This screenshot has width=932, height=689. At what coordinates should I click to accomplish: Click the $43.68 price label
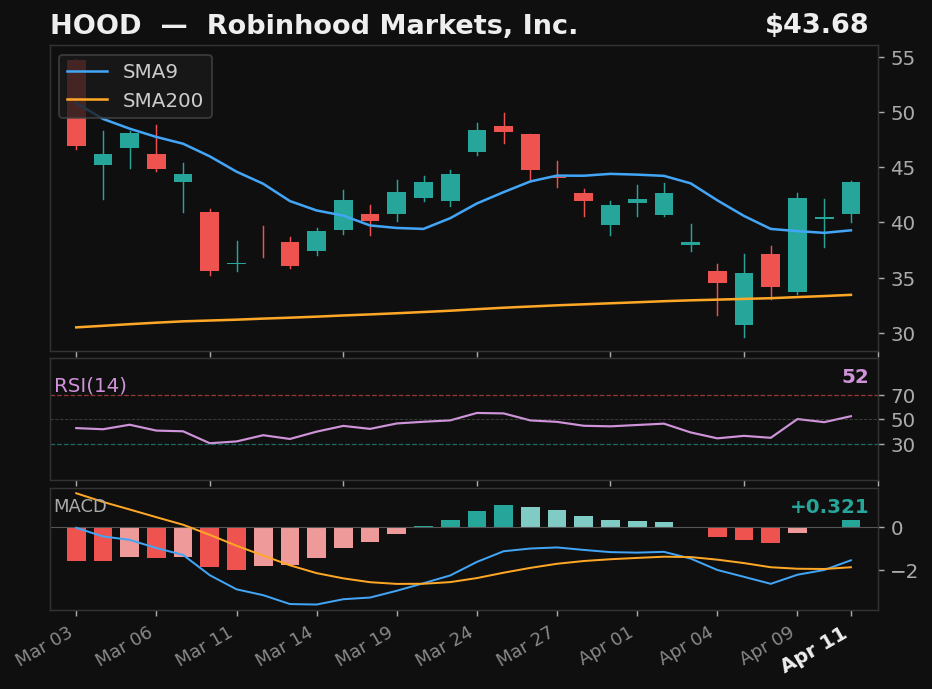point(817,24)
